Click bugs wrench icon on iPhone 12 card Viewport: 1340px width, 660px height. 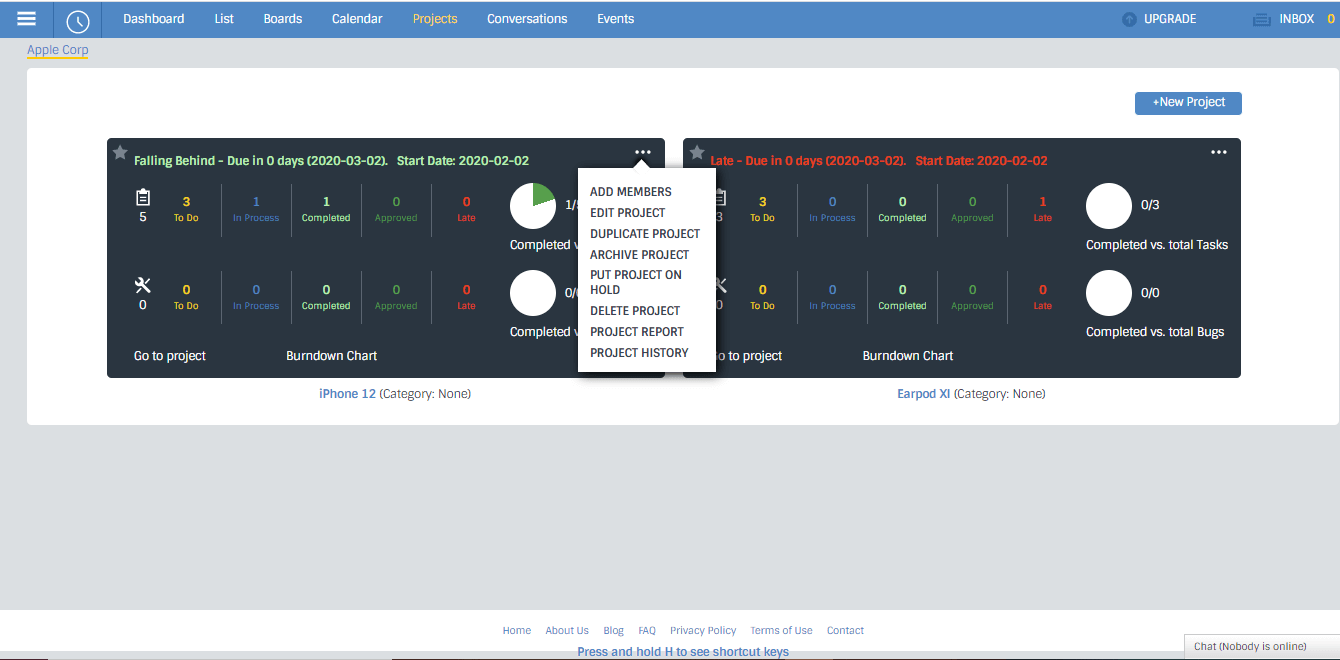click(142, 286)
